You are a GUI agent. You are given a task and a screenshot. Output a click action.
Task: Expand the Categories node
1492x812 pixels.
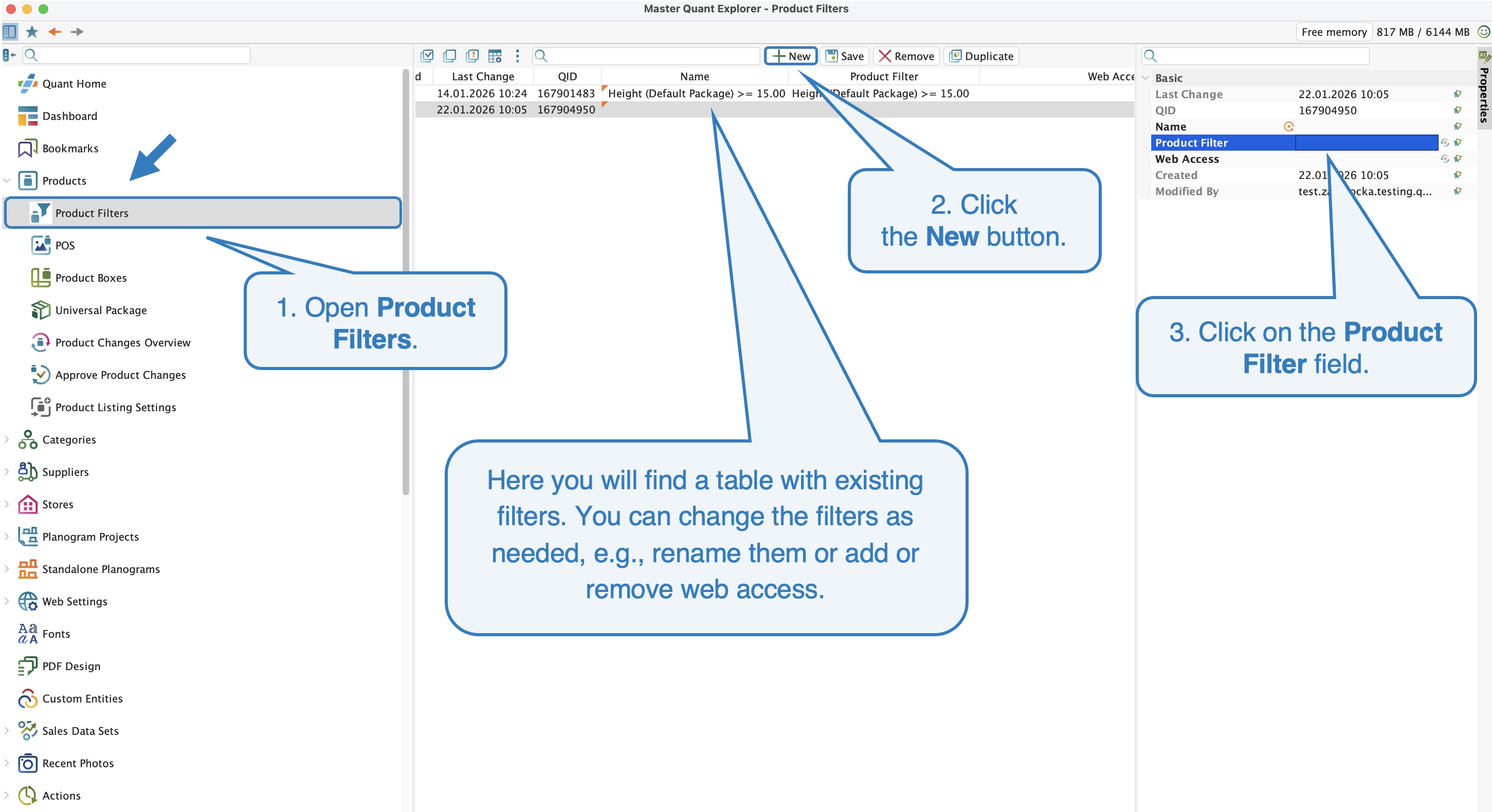pyautogui.click(x=7, y=440)
